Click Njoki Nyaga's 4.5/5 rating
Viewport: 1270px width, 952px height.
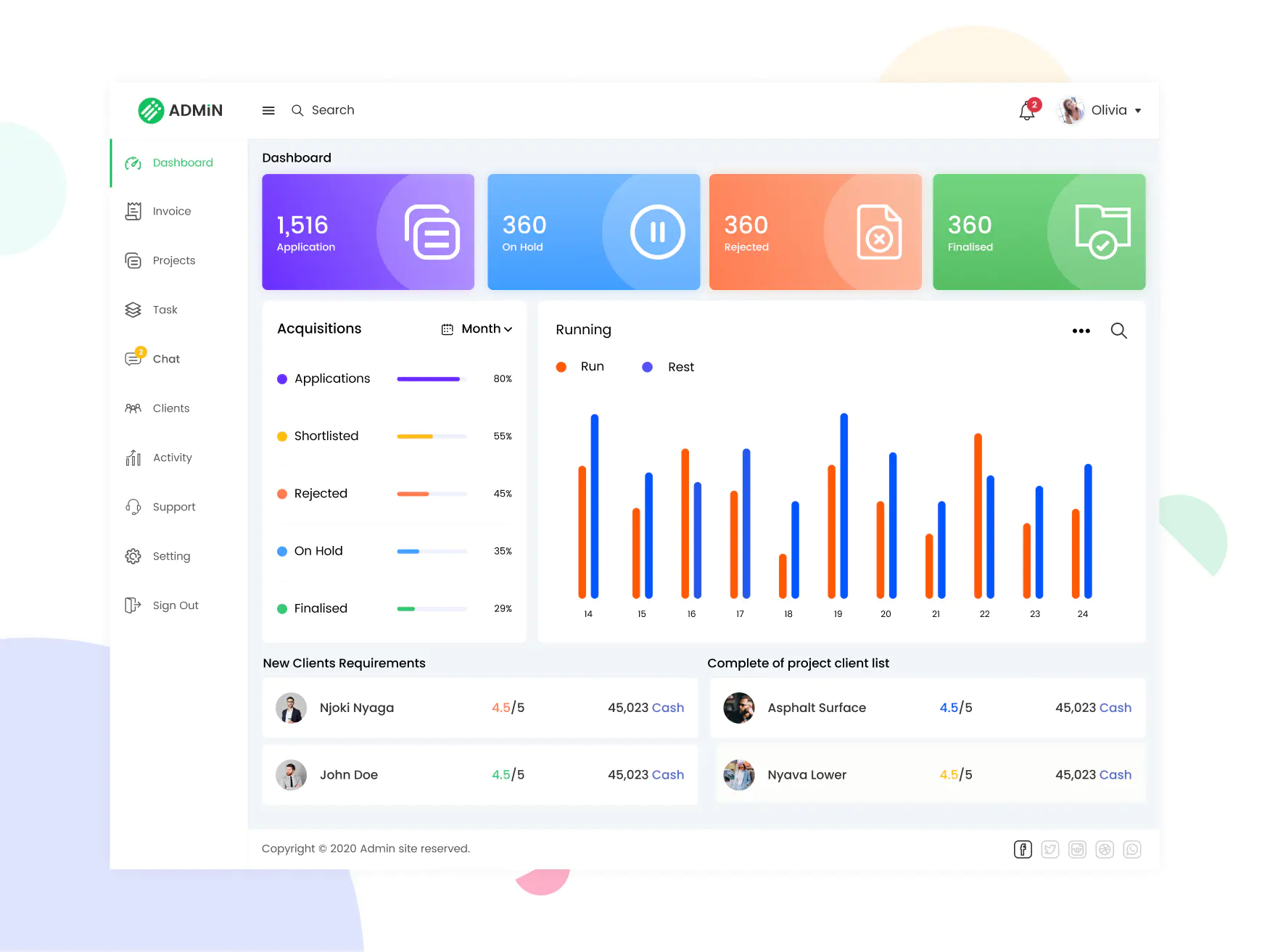point(508,708)
